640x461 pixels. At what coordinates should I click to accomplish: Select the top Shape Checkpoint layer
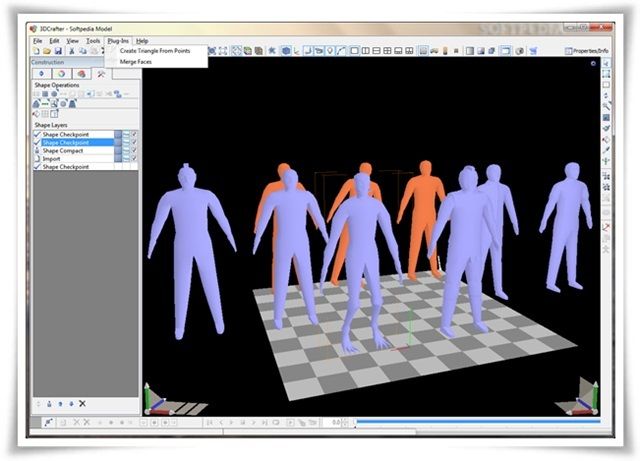tap(74, 134)
